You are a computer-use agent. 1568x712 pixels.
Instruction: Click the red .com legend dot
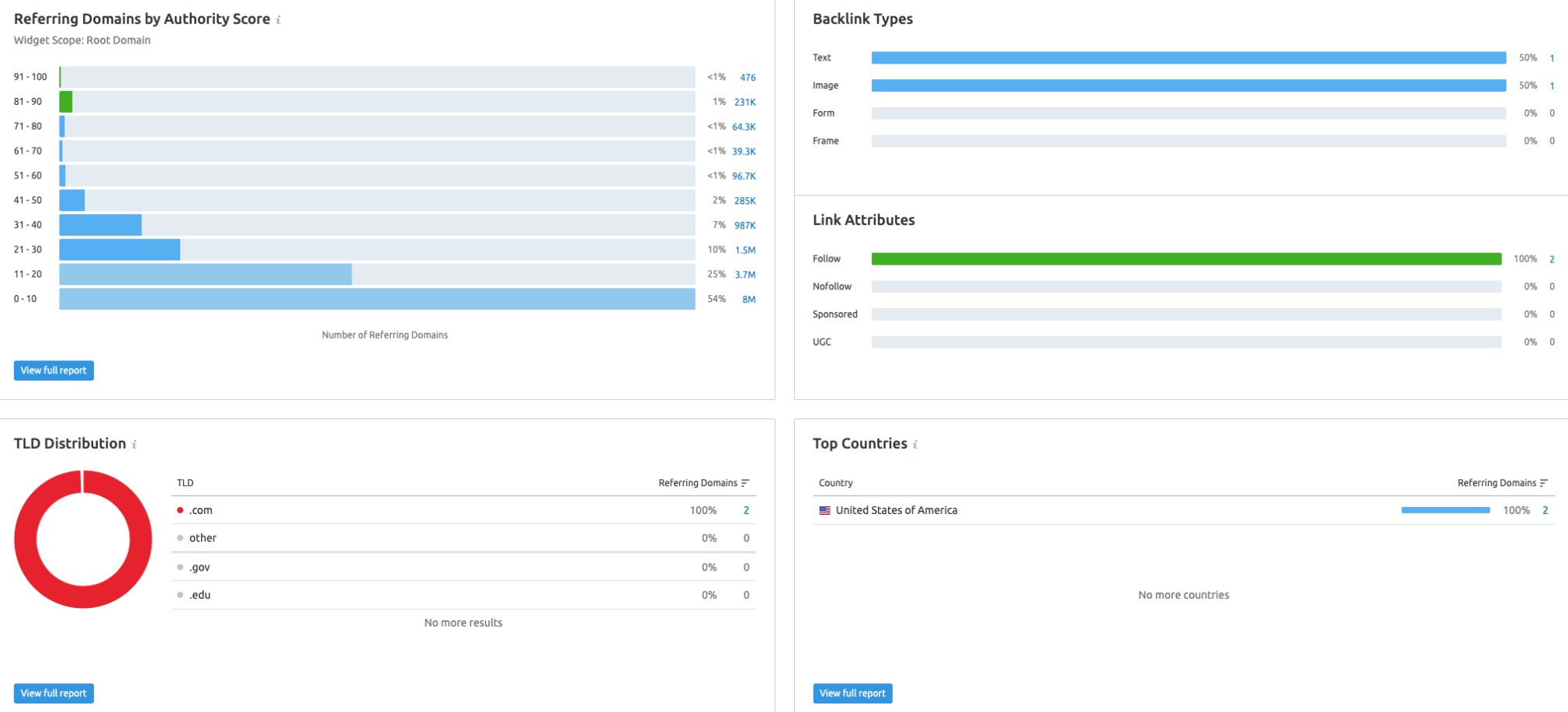pyautogui.click(x=180, y=511)
